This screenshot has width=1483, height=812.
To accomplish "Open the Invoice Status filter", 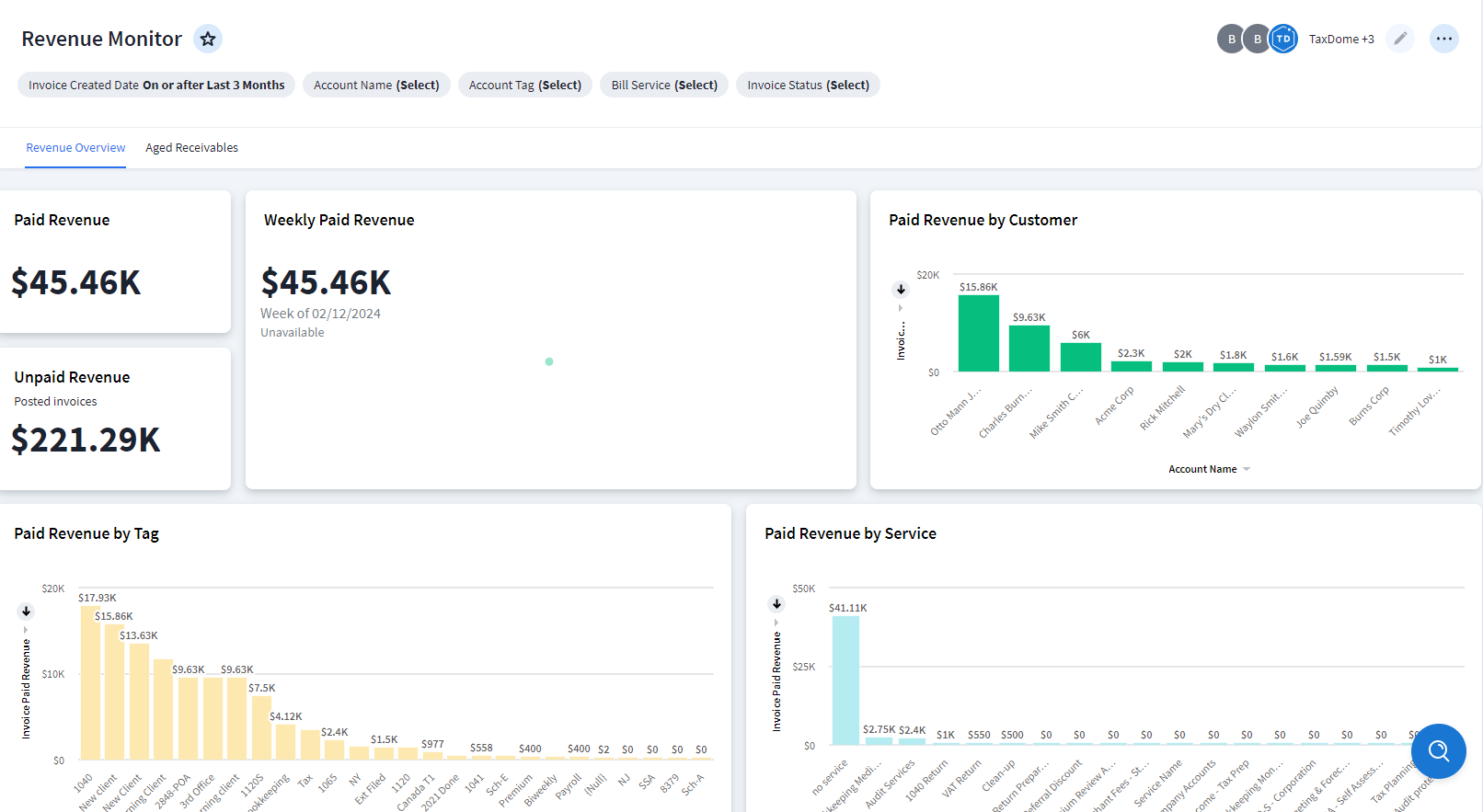I will (808, 85).
